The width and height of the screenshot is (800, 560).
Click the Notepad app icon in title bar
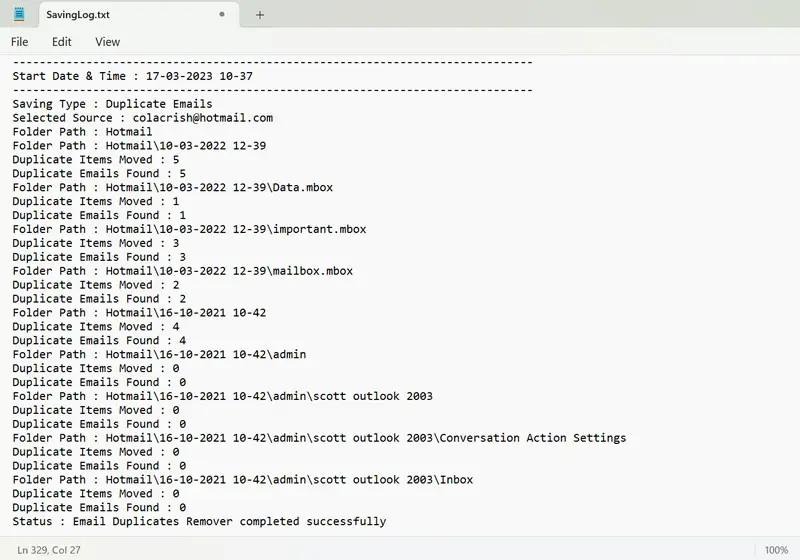(19, 15)
